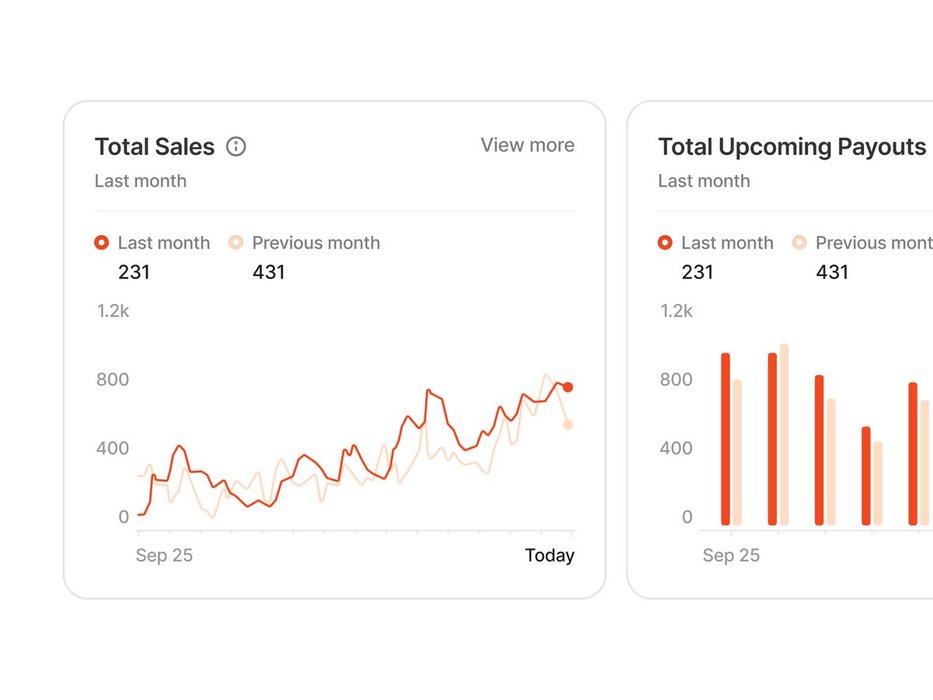
Task: Click the info icon beside Total Sales
Action: (x=236, y=147)
